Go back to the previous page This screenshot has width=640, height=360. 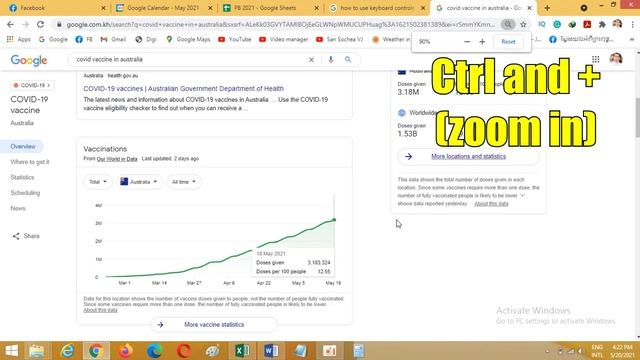point(10,24)
